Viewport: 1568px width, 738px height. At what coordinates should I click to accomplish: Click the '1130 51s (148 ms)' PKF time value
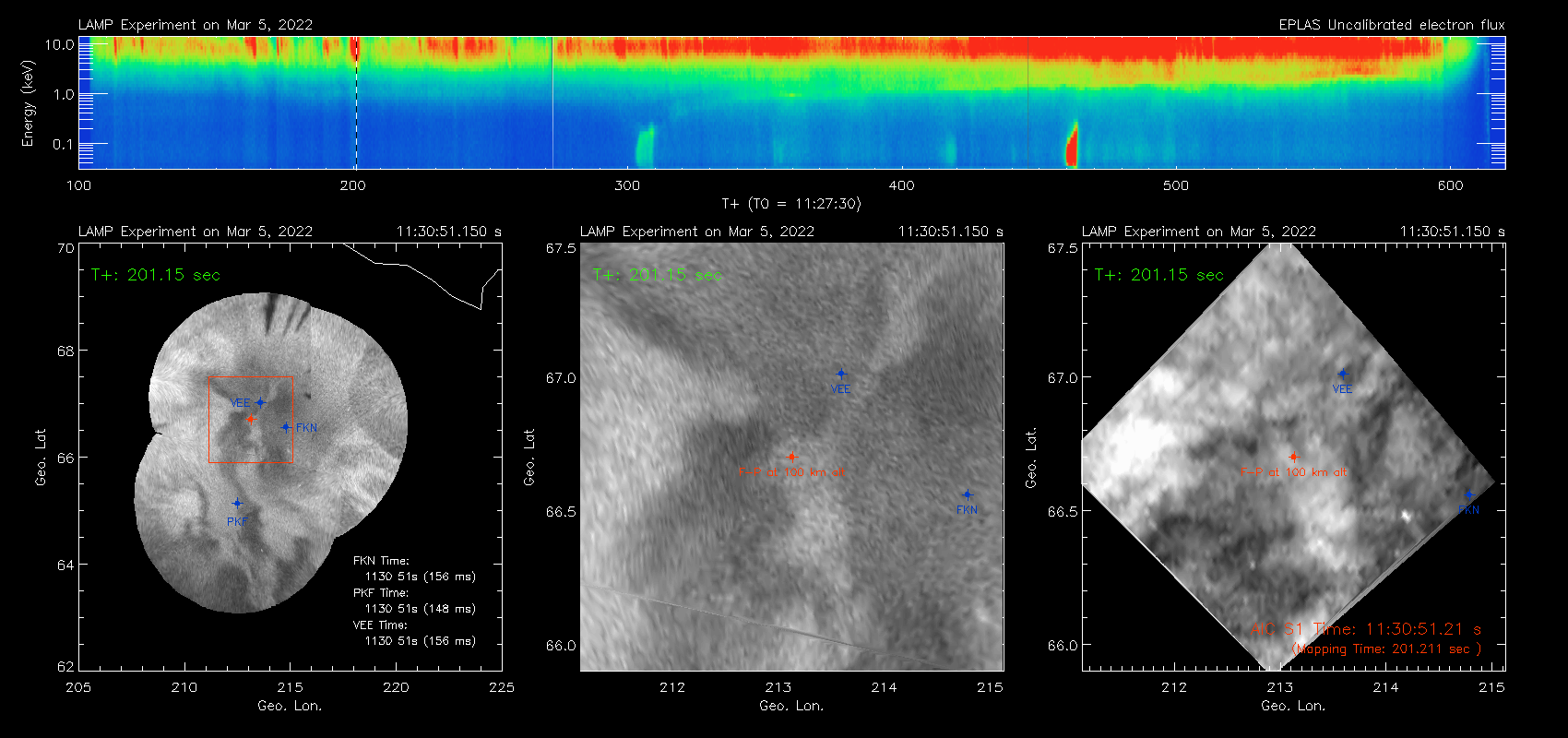point(421,609)
